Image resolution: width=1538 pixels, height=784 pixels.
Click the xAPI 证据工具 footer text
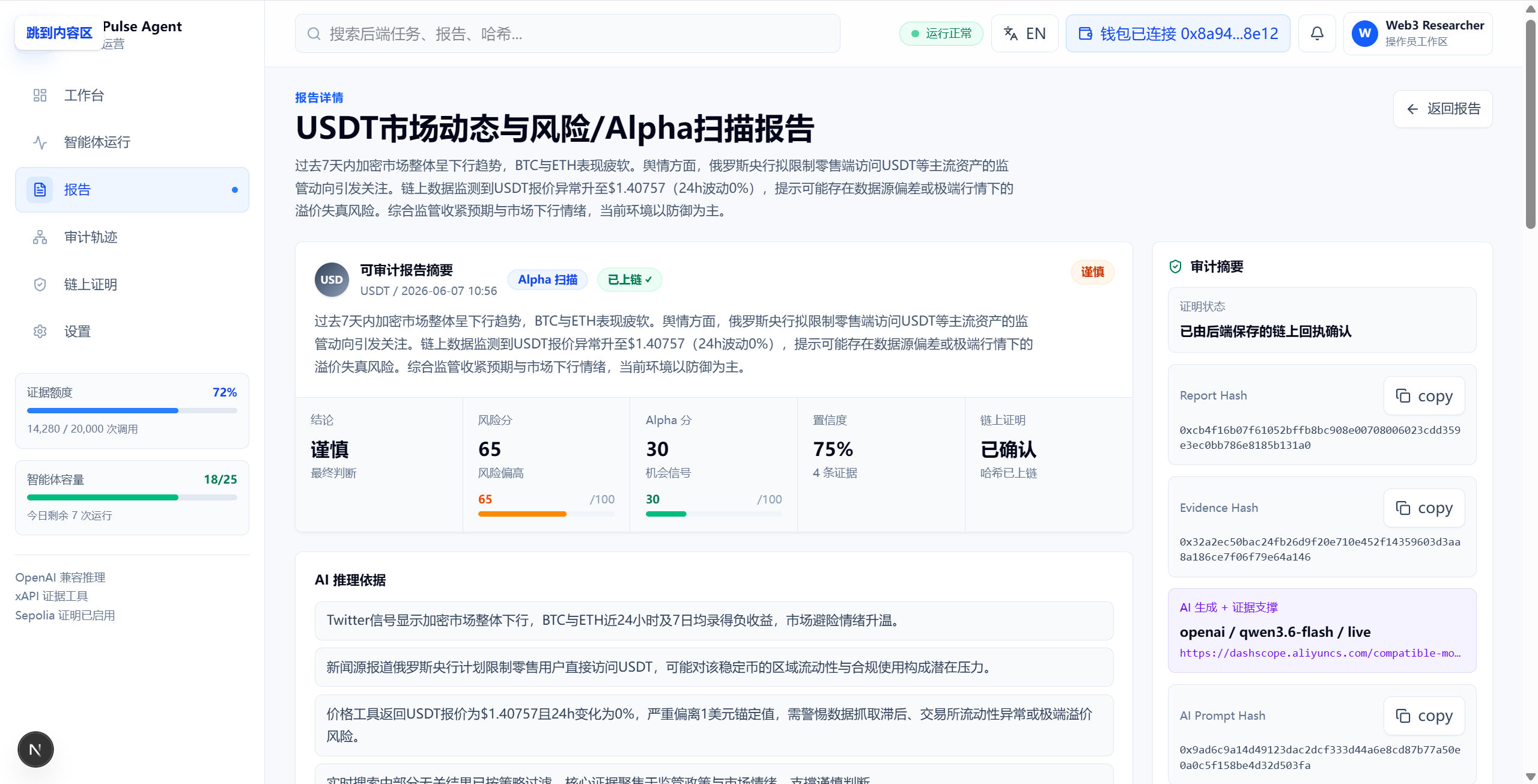coord(52,596)
